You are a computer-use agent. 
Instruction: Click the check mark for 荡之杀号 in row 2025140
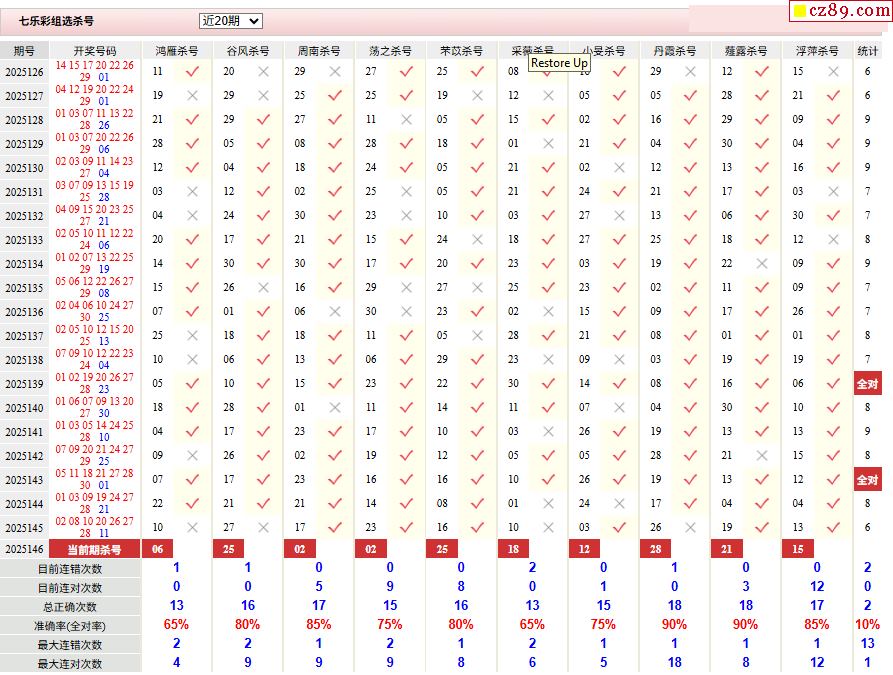coord(406,408)
